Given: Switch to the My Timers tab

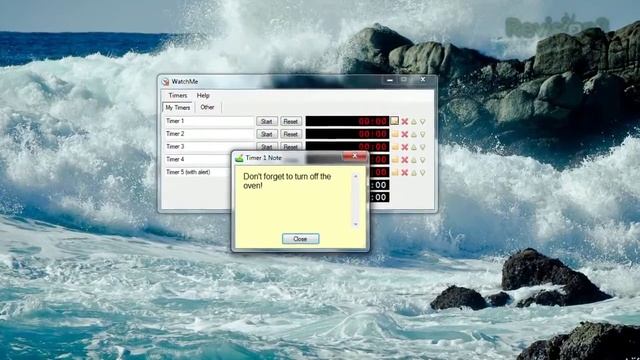Looking at the screenshot, I should click(x=178, y=107).
